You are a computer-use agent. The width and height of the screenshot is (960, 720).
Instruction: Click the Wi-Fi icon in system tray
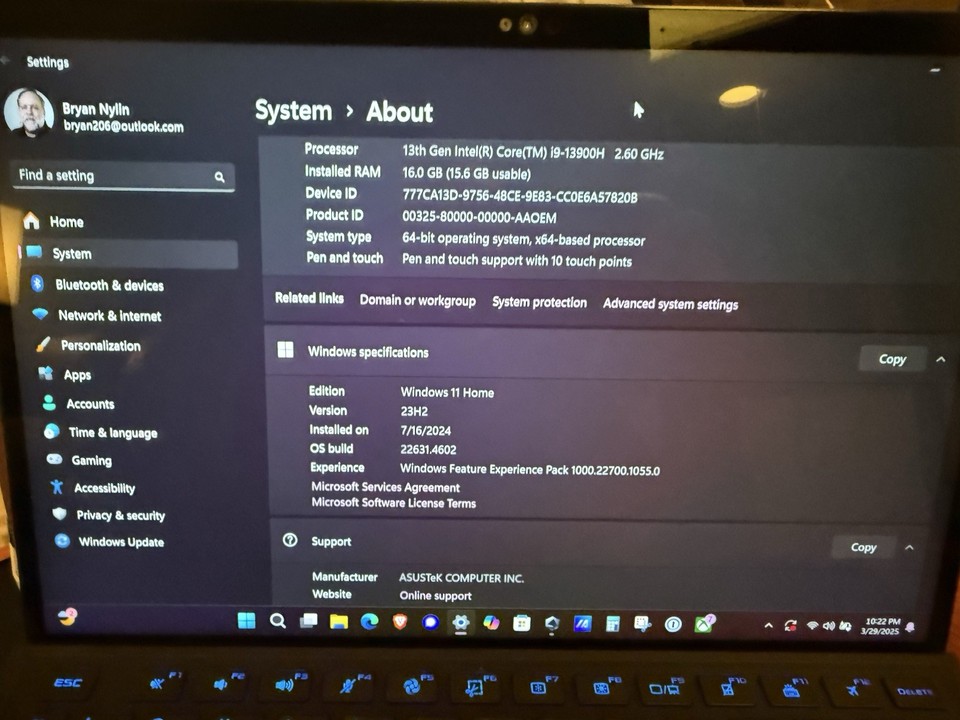coord(811,625)
